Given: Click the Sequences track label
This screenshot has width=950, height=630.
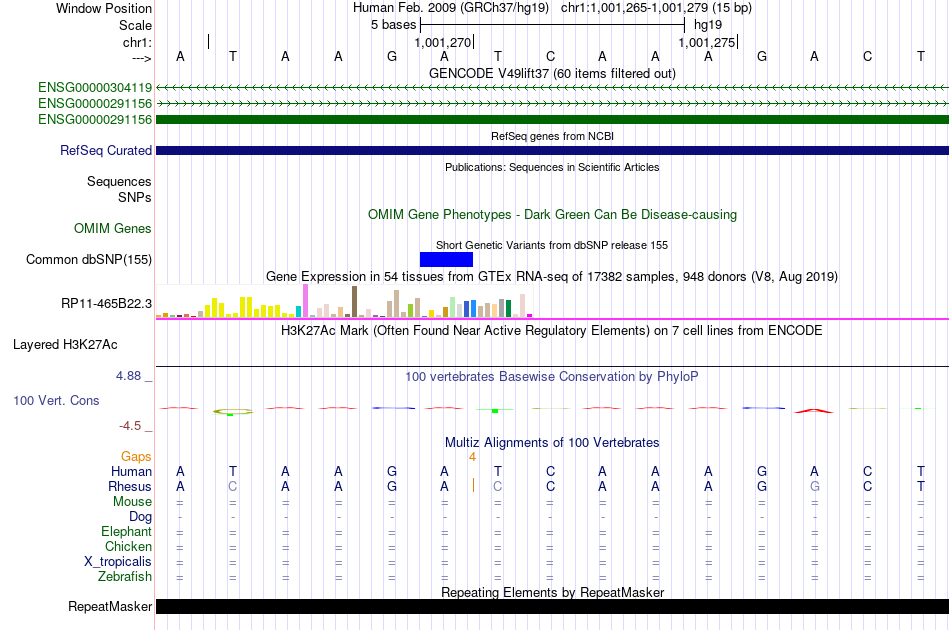Looking at the screenshot, I should coord(119,181).
